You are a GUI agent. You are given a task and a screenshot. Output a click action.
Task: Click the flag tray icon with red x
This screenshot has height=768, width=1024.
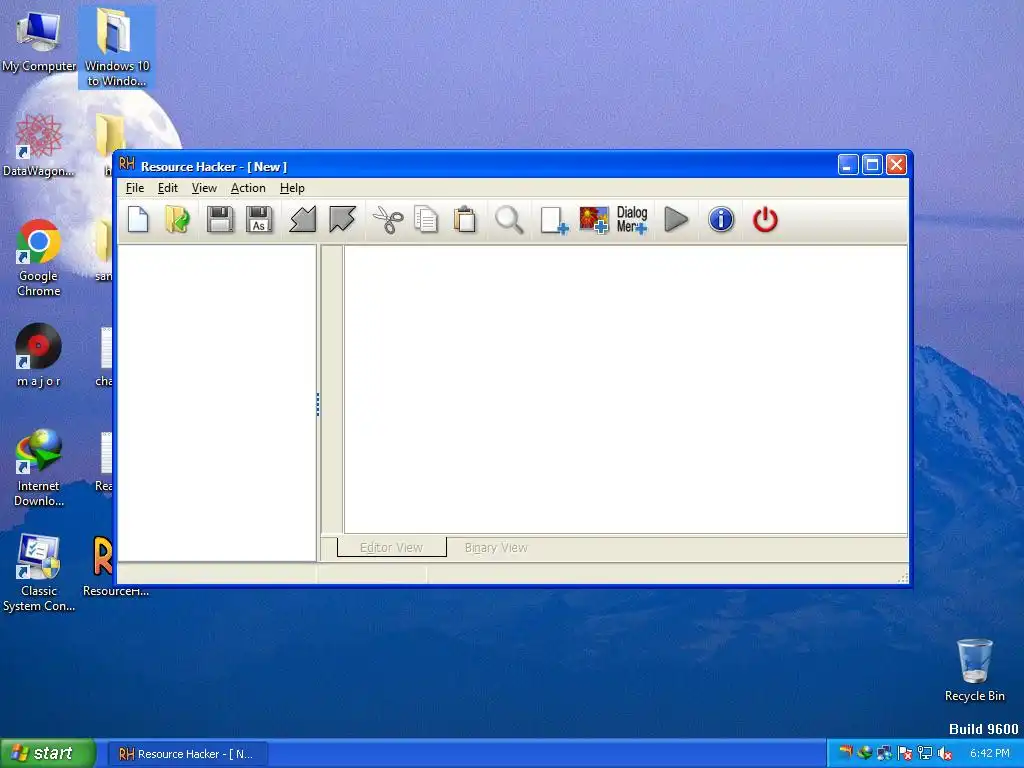coord(904,753)
